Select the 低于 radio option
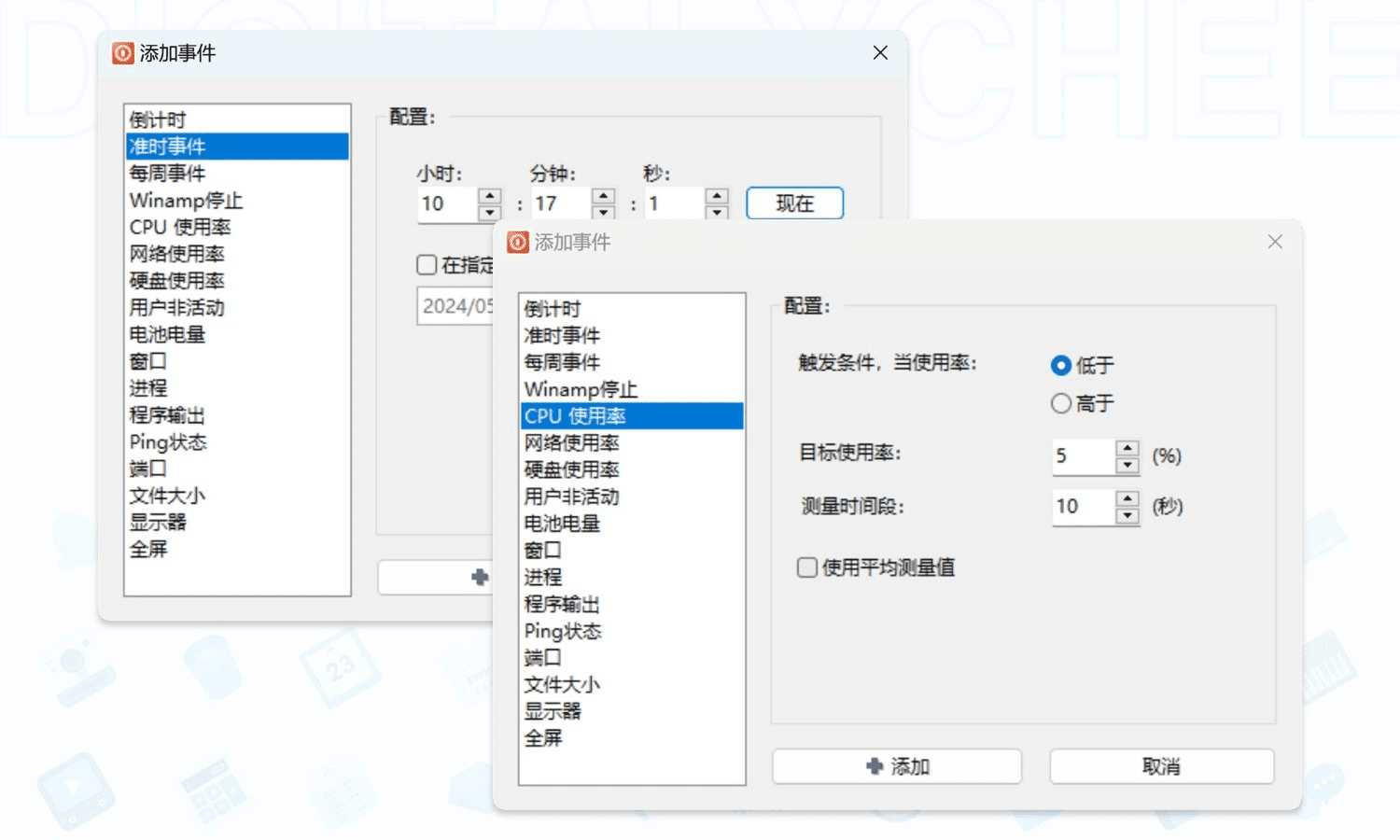The width and height of the screenshot is (1400, 840). pyautogui.click(x=1060, y=365)
